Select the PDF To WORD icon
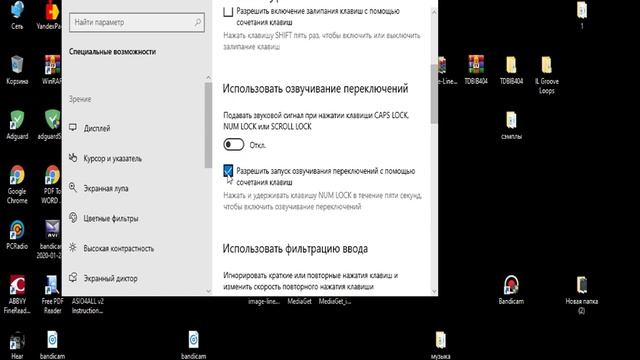The height and width of the screenshot is (360, 640). [x=52, y=184]
